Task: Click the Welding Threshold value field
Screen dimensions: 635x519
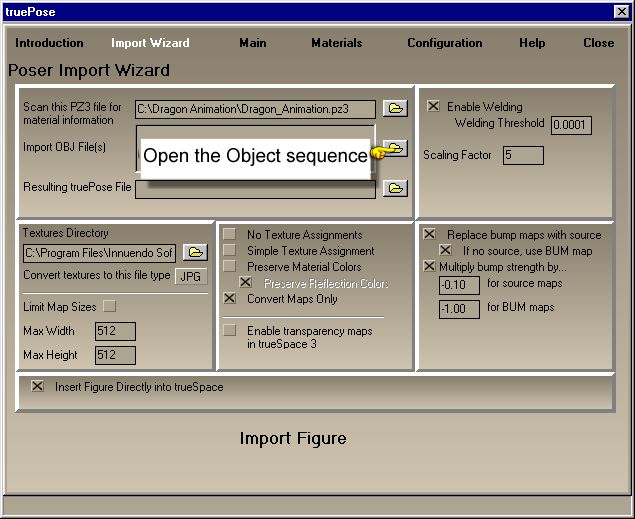Action: (x=571, y=125)
